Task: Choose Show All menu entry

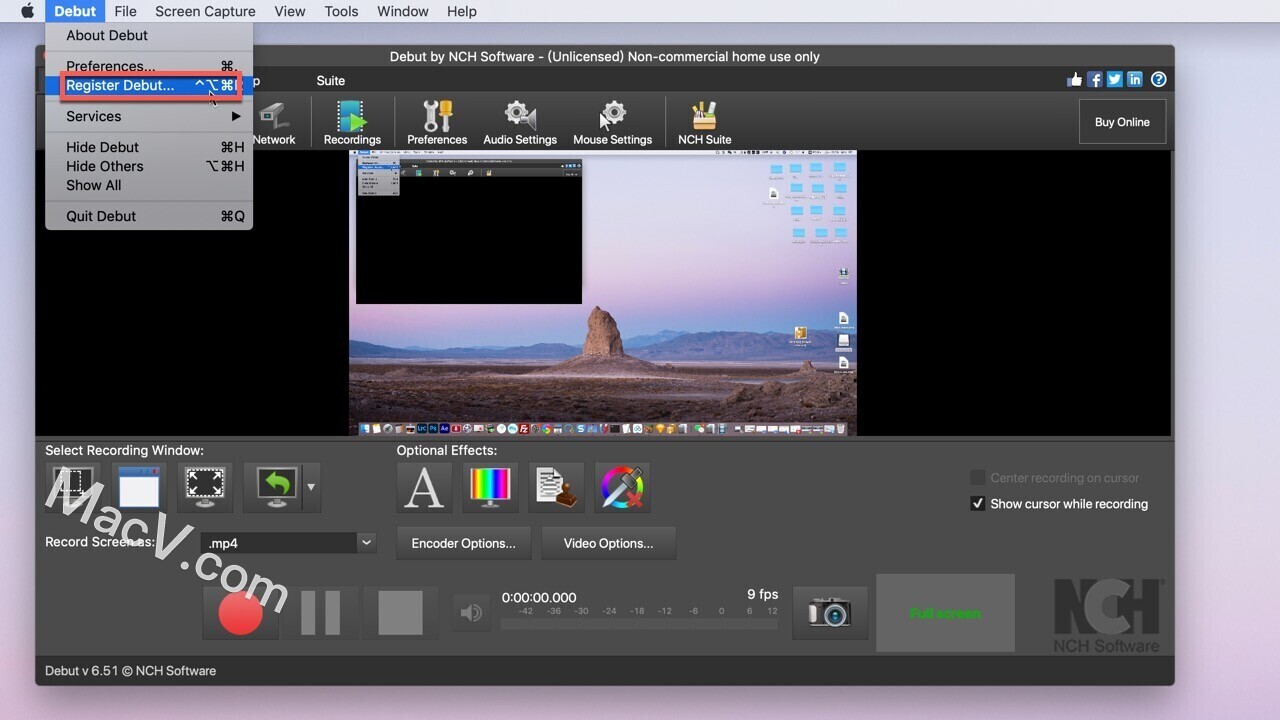Action: (149, 185)
